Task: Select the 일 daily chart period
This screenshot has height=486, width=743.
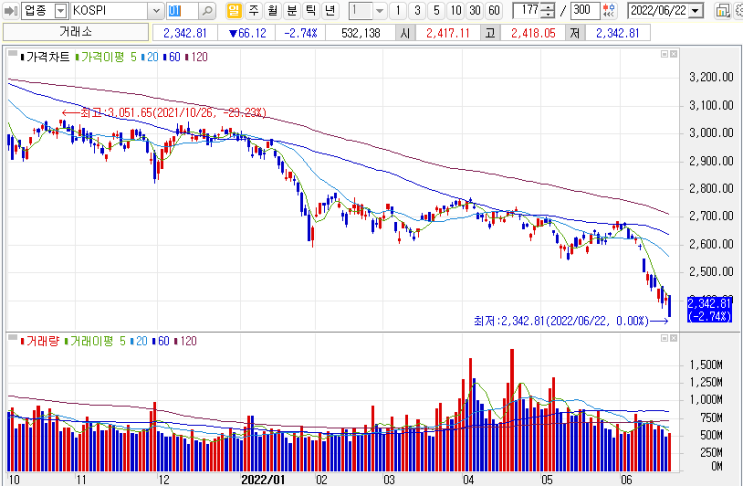Action: (234, 10)
